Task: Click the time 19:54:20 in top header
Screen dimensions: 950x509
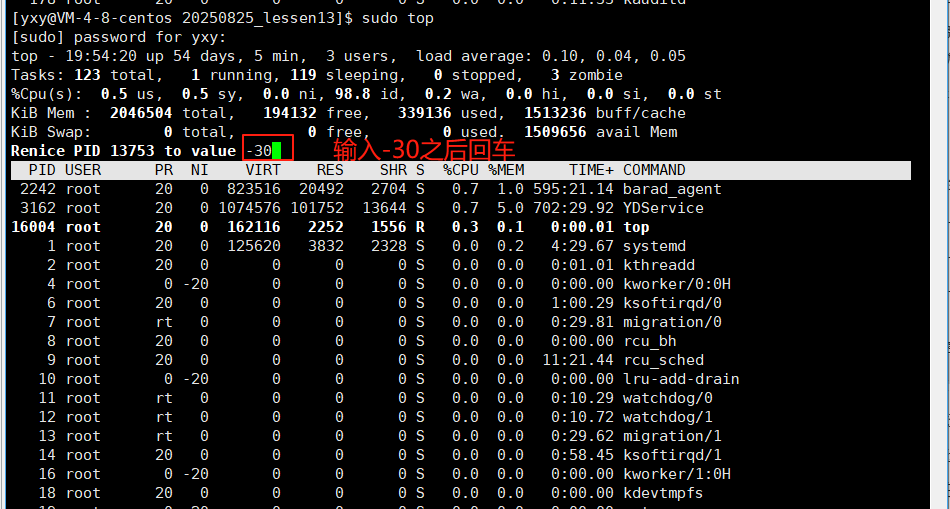Action: pos(101,56)
